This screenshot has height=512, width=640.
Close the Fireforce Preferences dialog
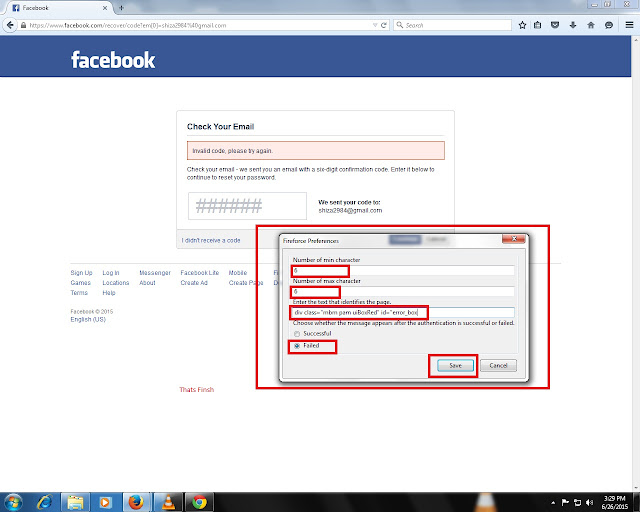[513, 238]
